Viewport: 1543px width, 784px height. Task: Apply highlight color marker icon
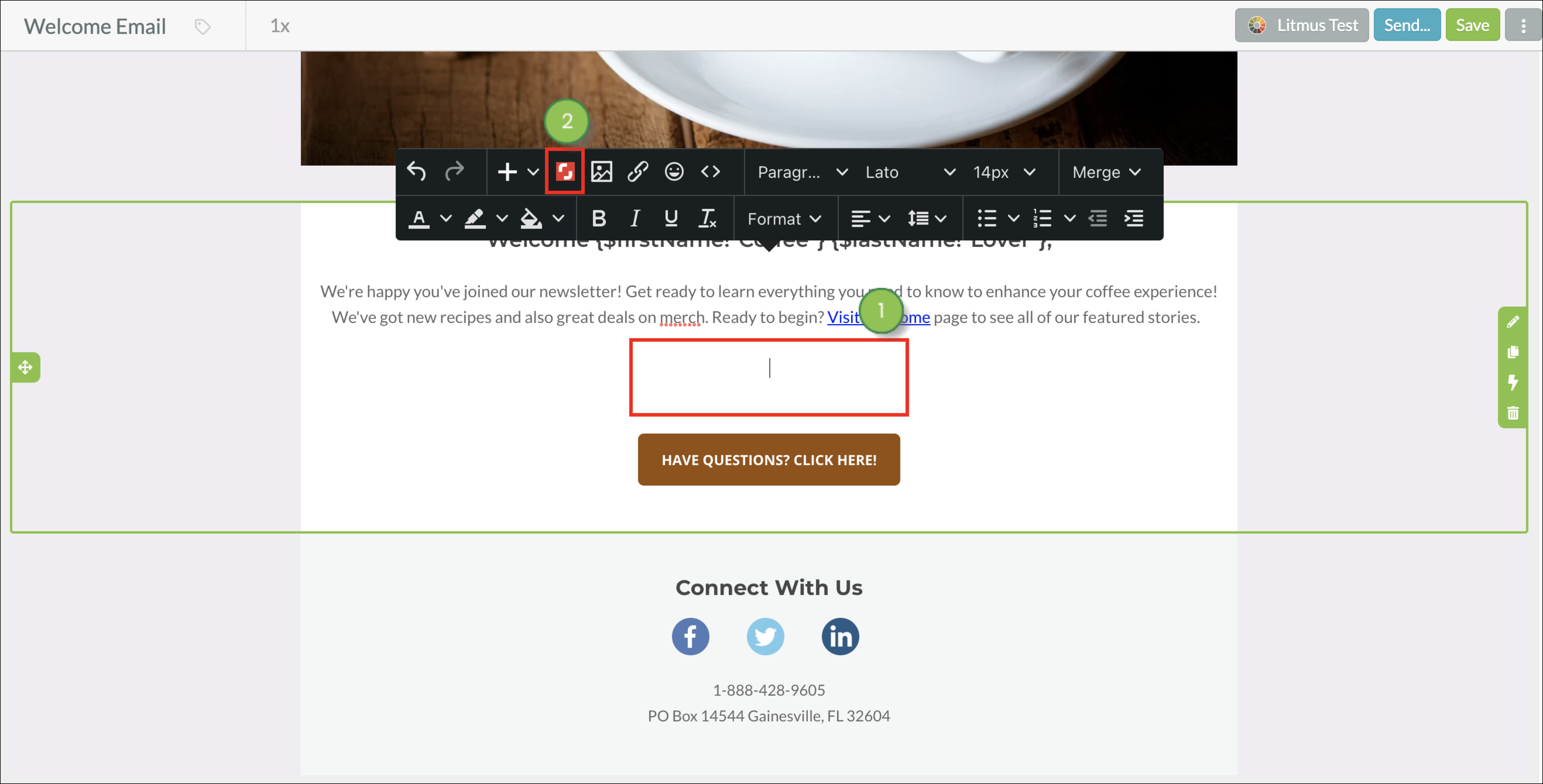pos(475,219)
